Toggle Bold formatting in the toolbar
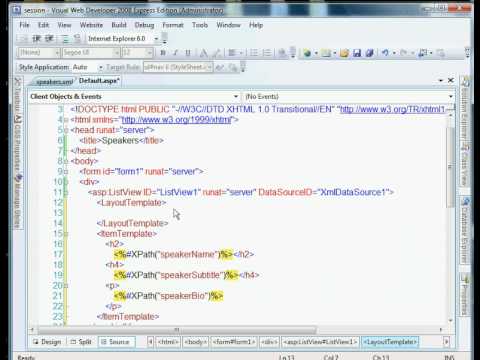Screen dimensions: 480x360 (x=163, y=53)
